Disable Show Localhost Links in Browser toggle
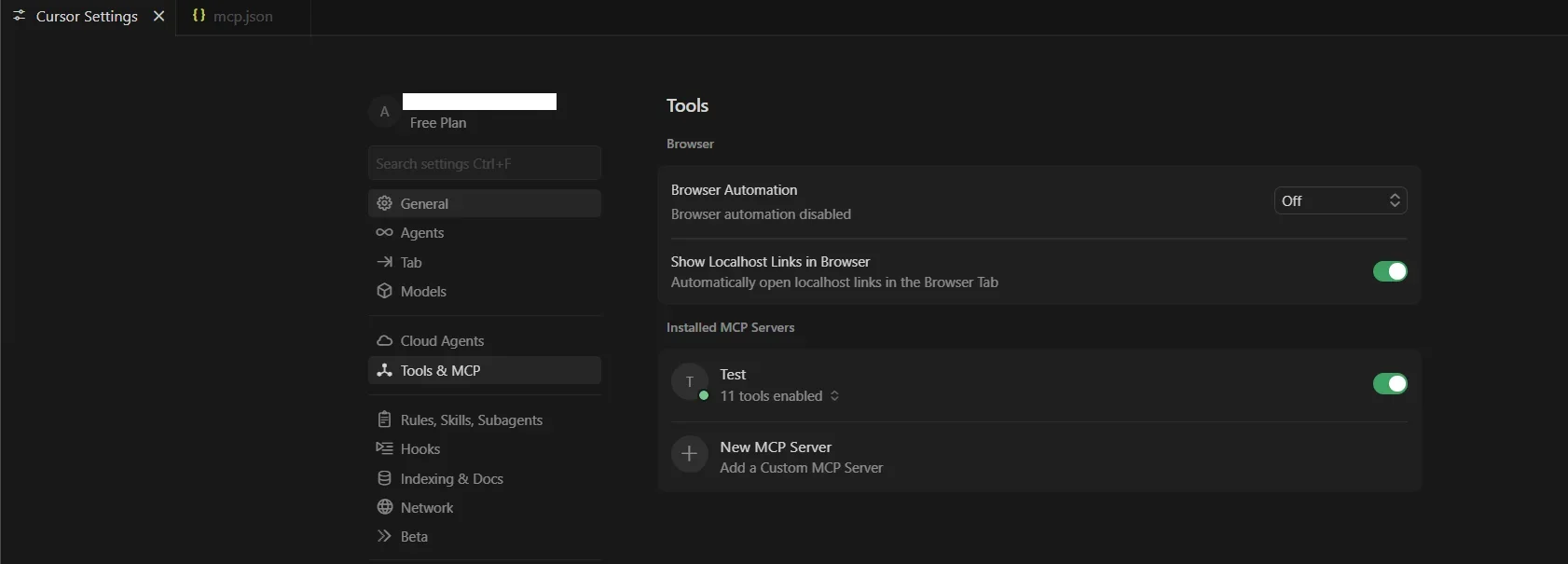The height and width of the screenshot is (564, 1568). (1389, 271)
